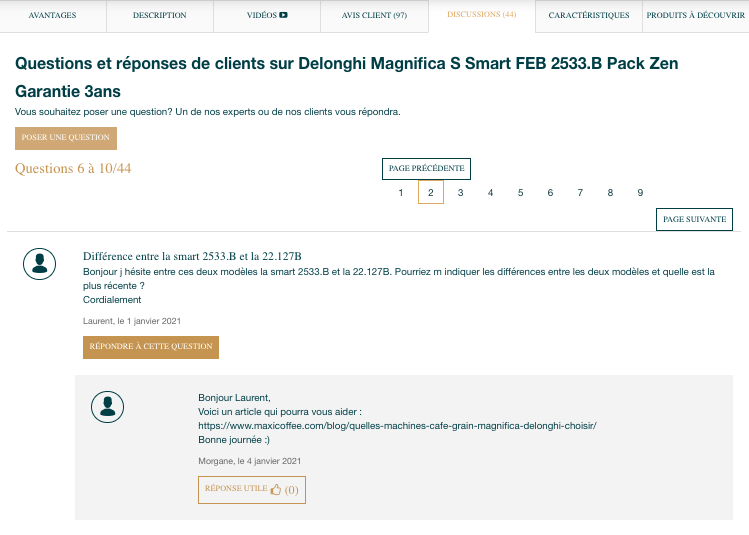Jump to page 5 of questions
749x535 pixels.
click(520, 193)
